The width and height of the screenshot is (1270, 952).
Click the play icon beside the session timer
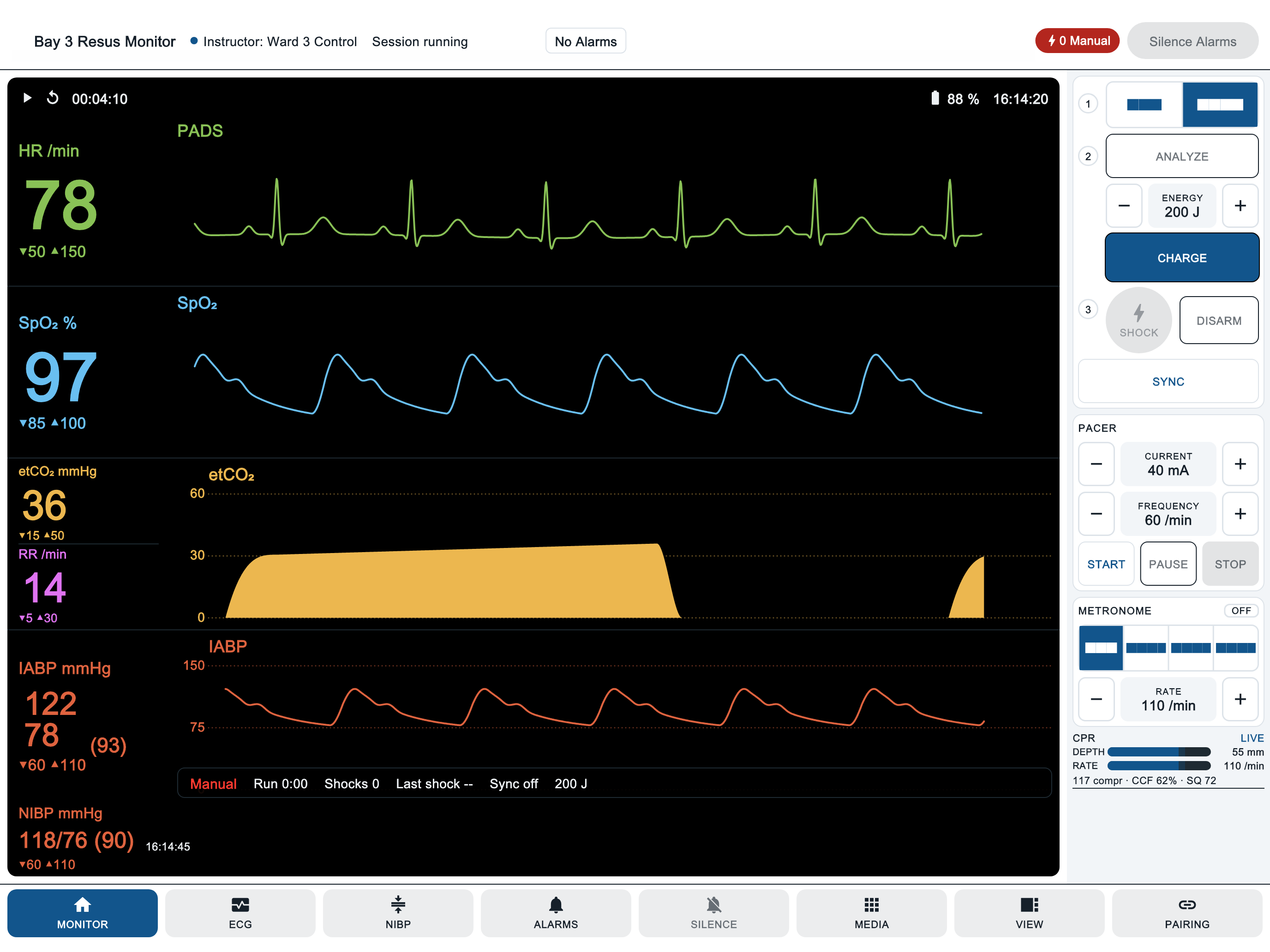click(27, 98)
